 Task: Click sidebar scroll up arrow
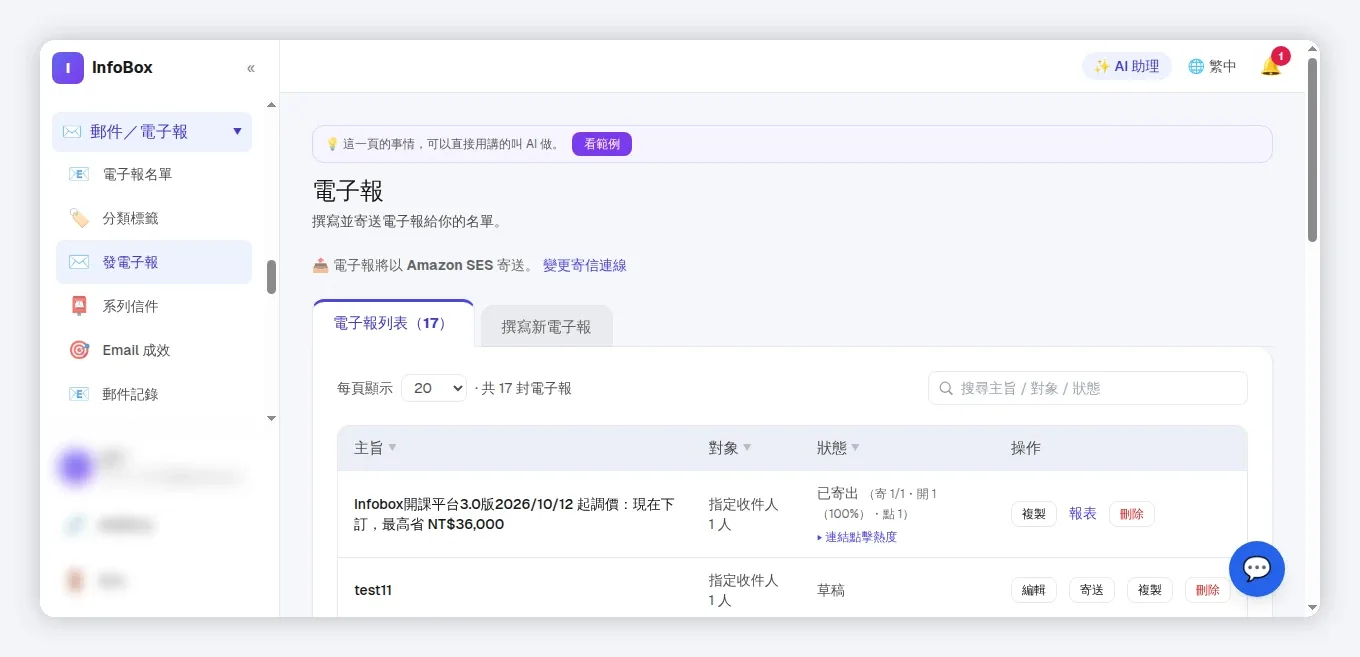tap(271, 105)
